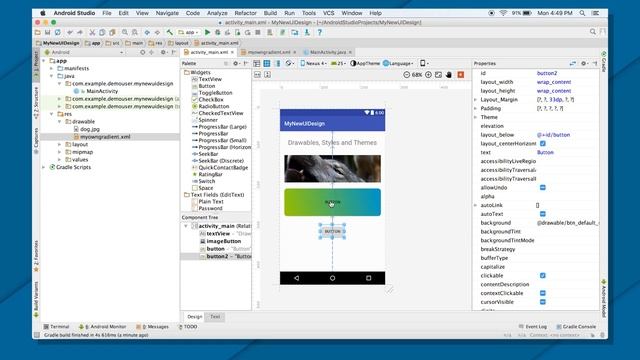
Task: Toggle the contextClickable checkbox
Action: (543, 293)
